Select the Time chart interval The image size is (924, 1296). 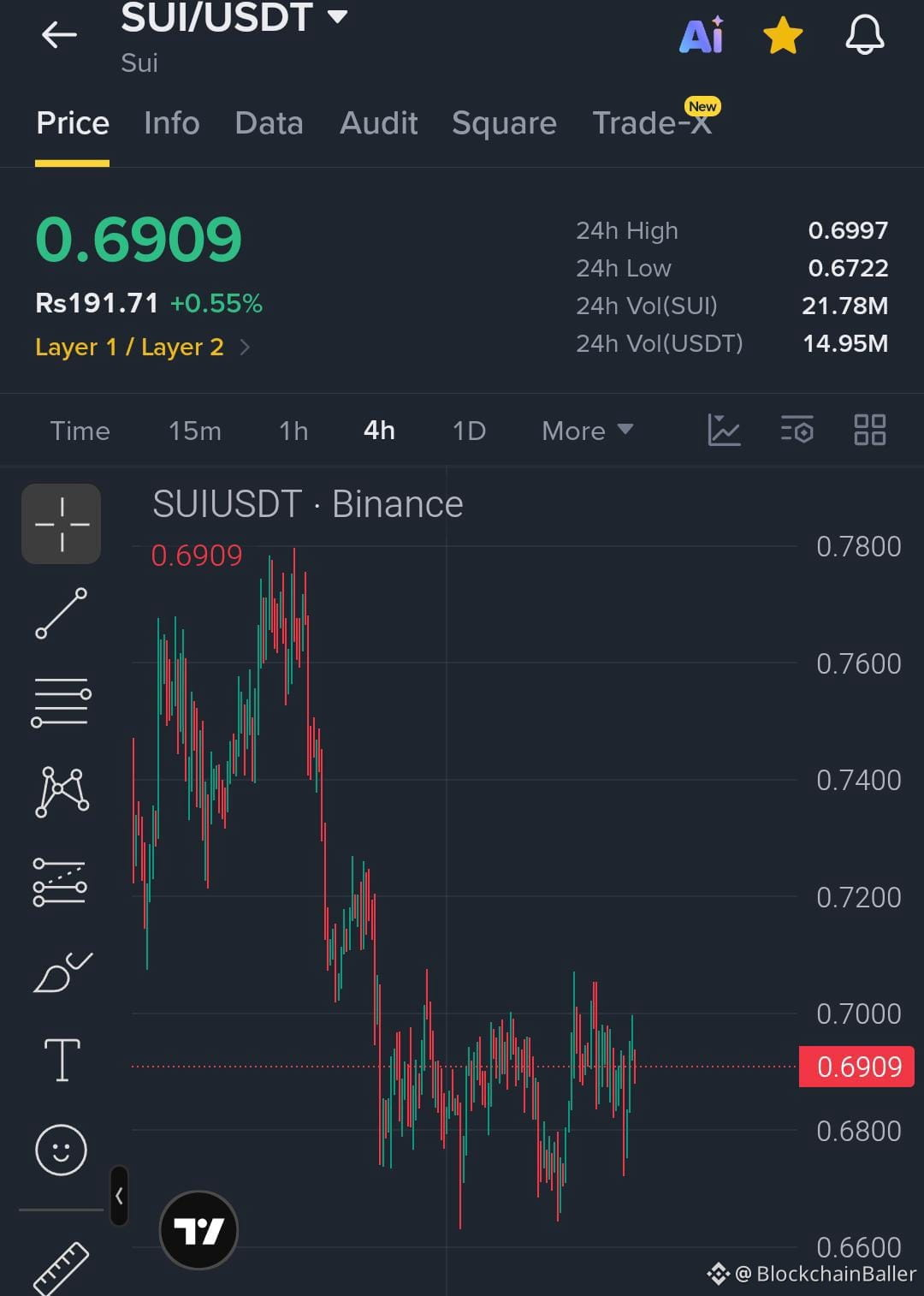pyautogui.click(x=80, y=431)
